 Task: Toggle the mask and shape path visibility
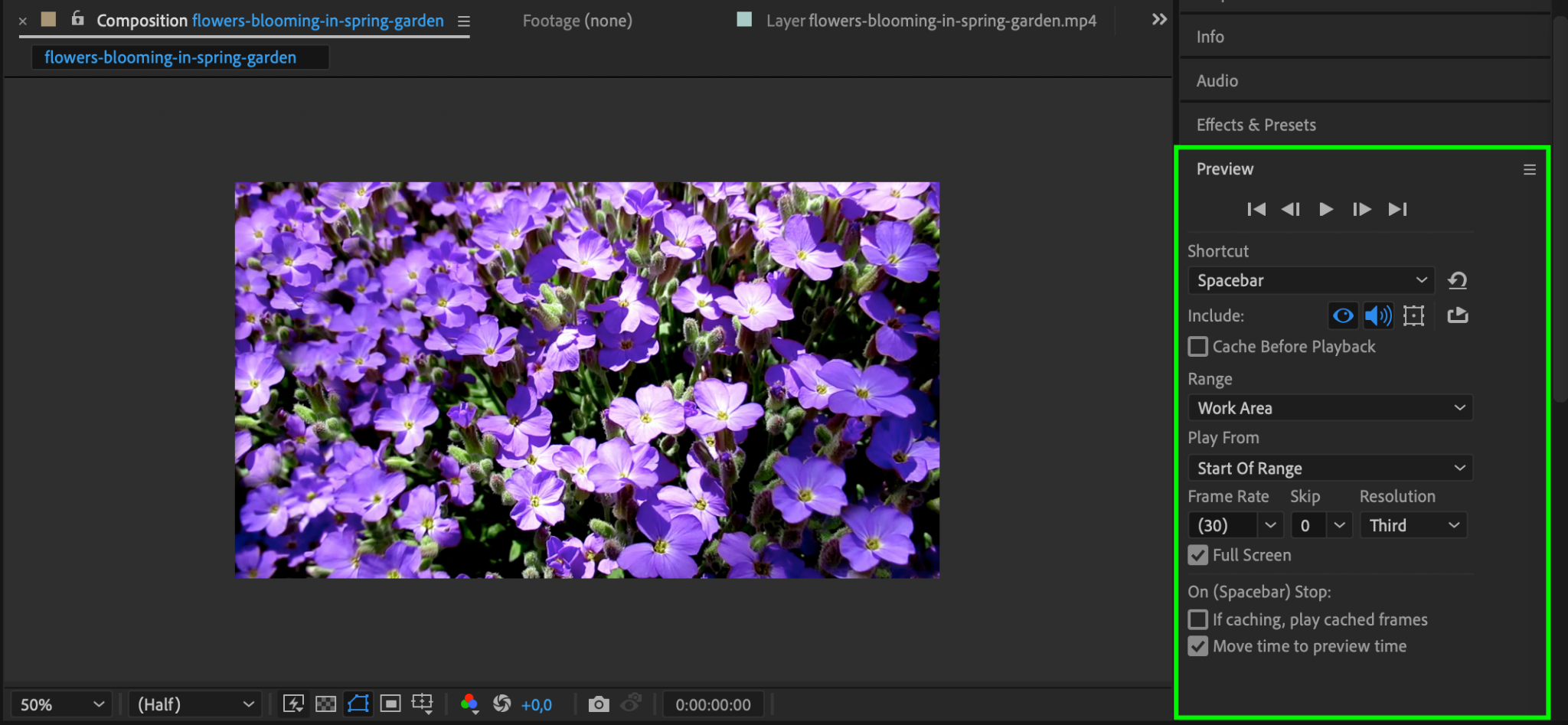[x=358, y=704]
